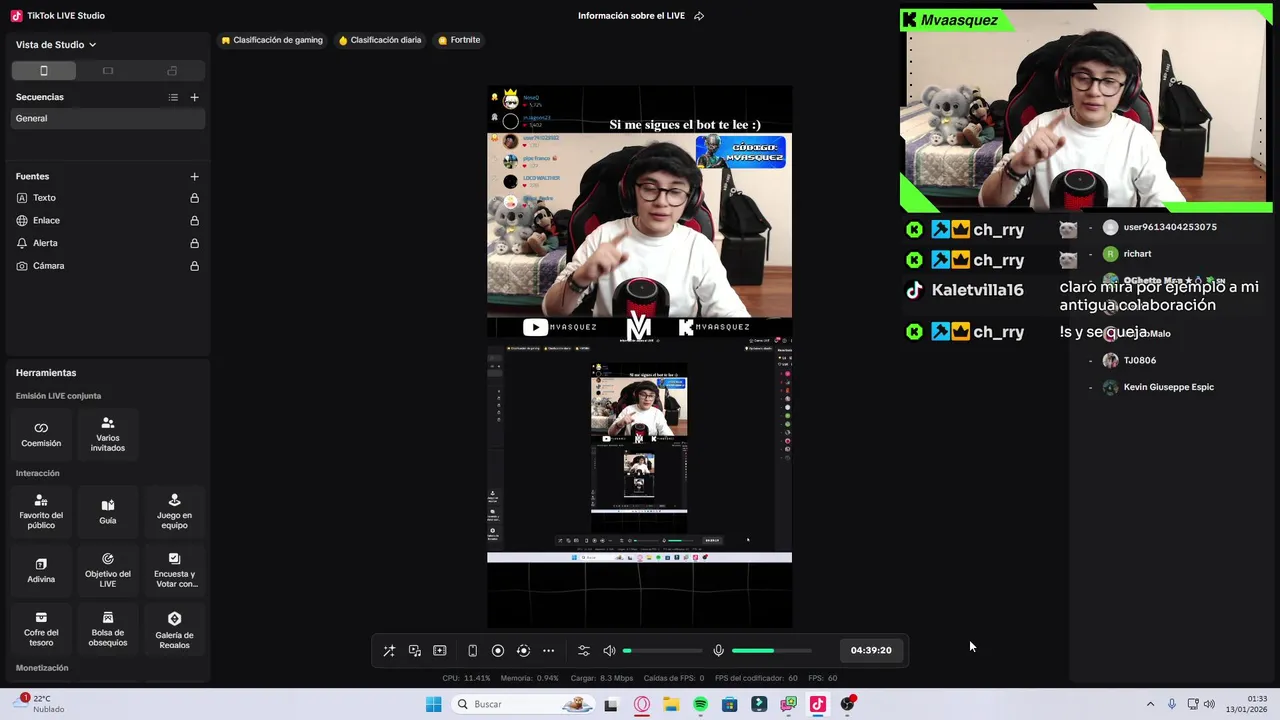Click the 04:39:20 live timer button
1280x720 pixels.
871,650
